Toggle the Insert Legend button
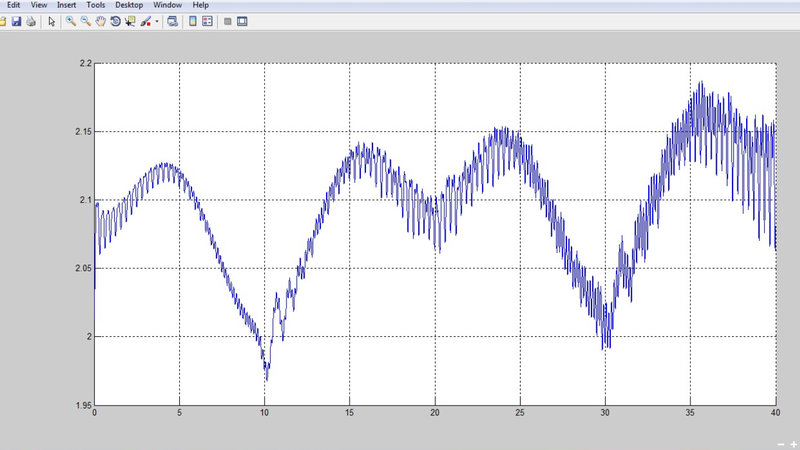 coord(207,21)
